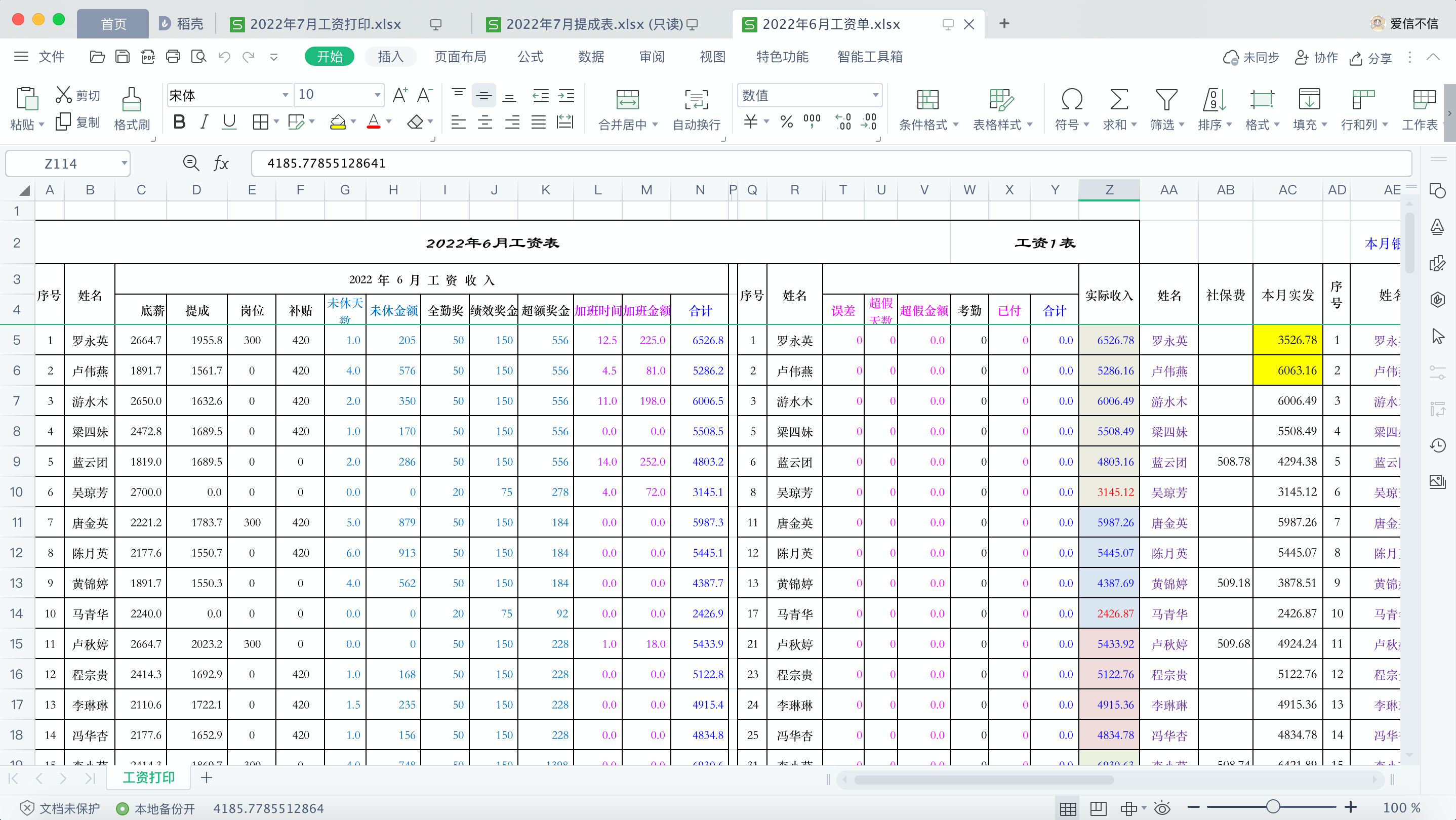1456x820 pixels.
Task: Click the Format Painter brush icon
Action: click(x=131, y=99)
